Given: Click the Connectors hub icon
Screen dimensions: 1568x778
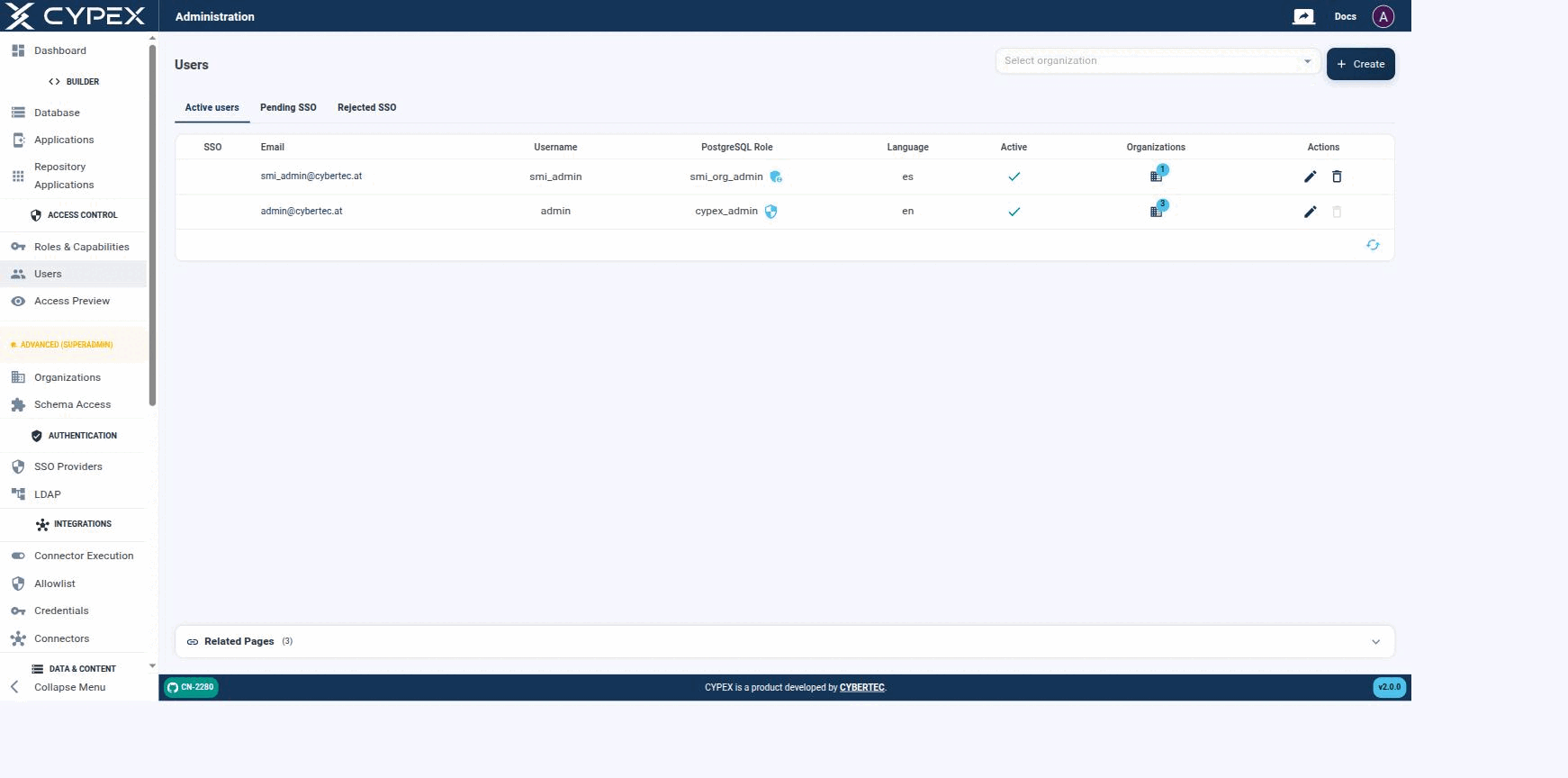Looking at the screenshot, I should pyautogui.click(x=18, y=638).
